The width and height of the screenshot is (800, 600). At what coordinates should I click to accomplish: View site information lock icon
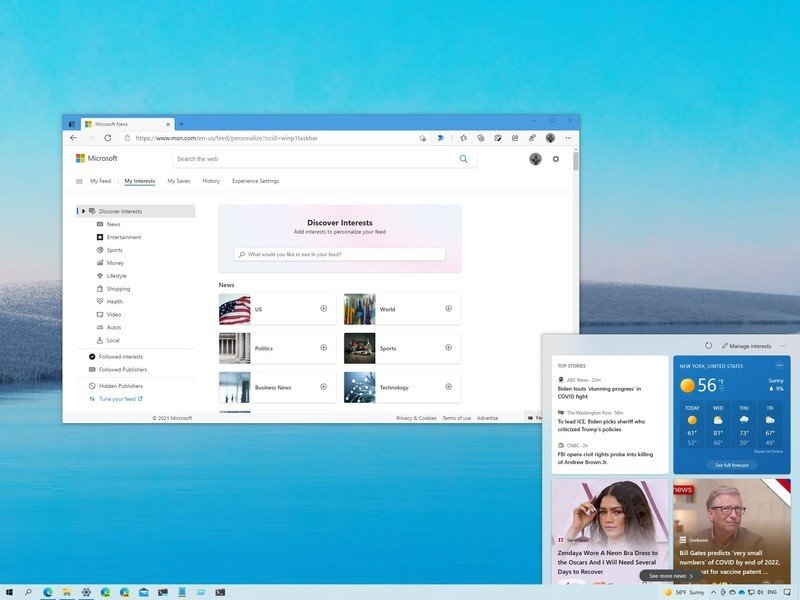(127, 138)
